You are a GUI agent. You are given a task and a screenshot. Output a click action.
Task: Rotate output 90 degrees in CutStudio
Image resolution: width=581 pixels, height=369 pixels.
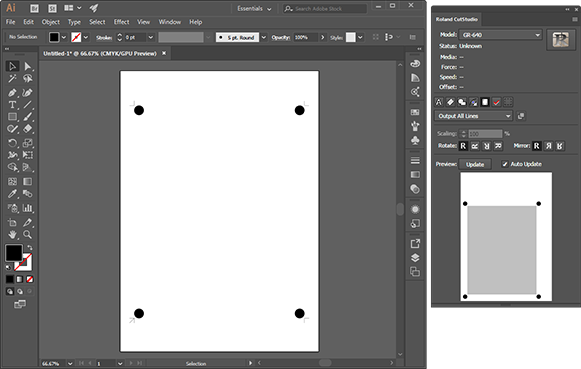tap(475, 146)
